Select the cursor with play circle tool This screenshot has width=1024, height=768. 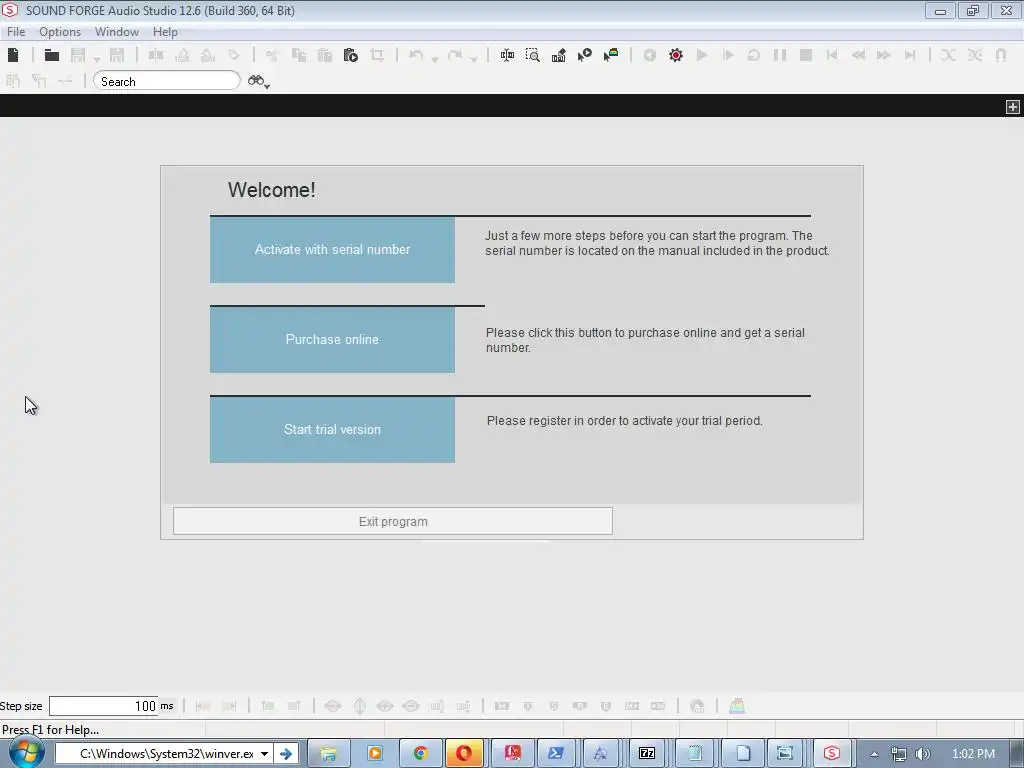[584, 55]
